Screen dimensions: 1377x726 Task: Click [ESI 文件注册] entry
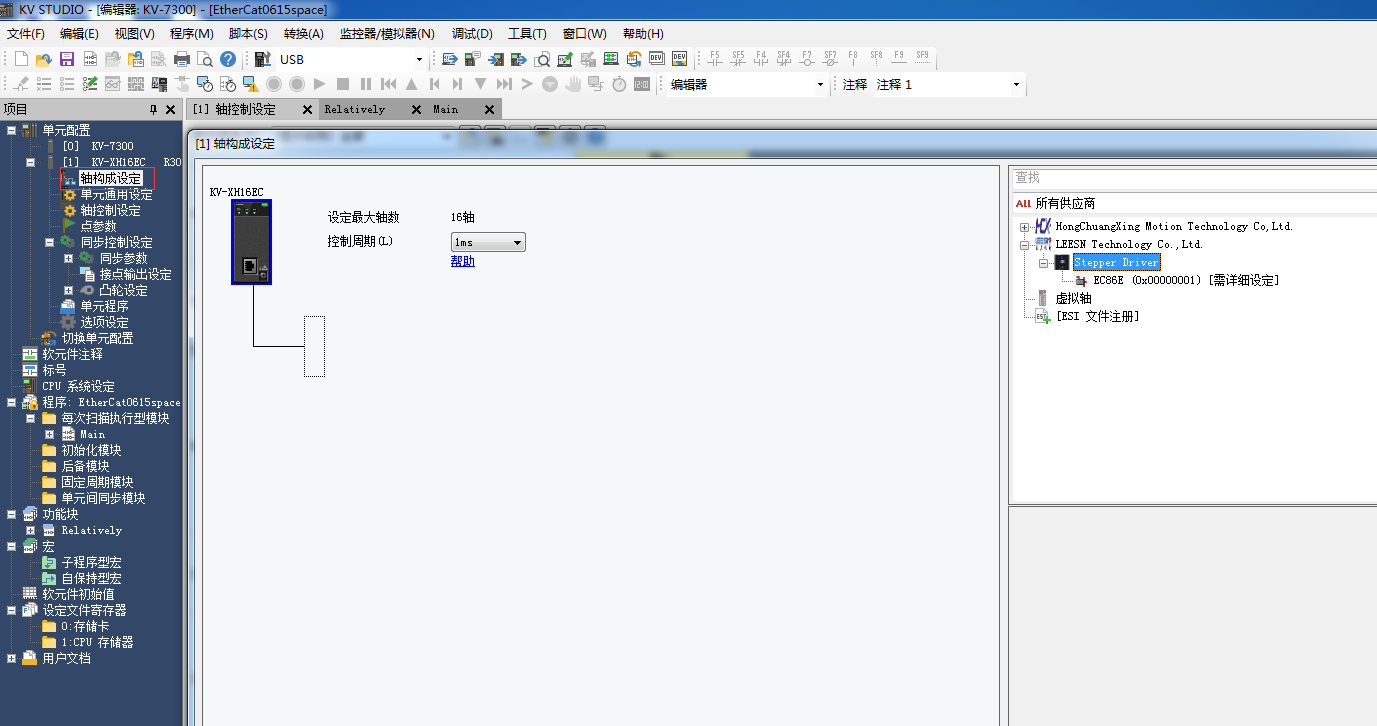tap(1097, 316)
